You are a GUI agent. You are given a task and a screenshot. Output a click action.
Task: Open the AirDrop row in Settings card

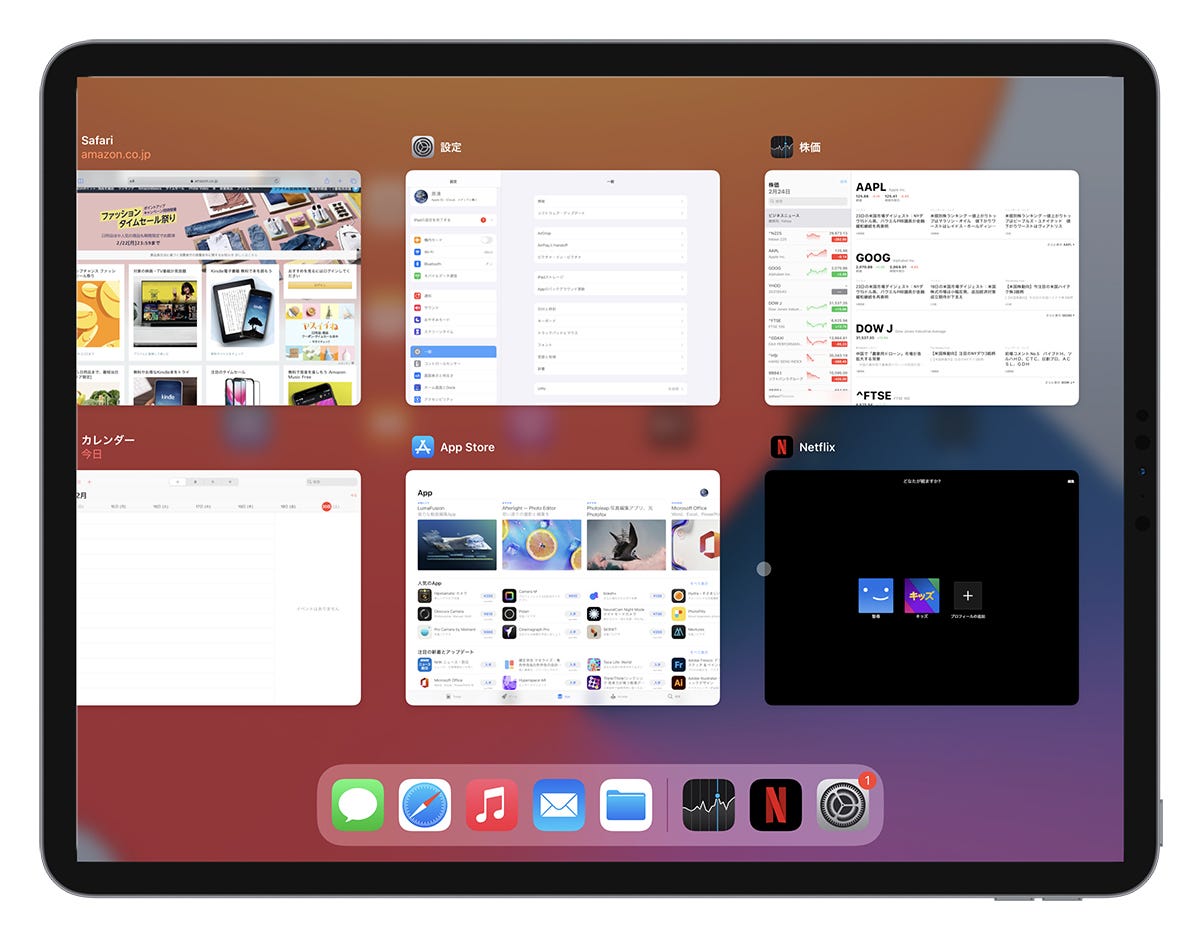[x=610, y=233]
